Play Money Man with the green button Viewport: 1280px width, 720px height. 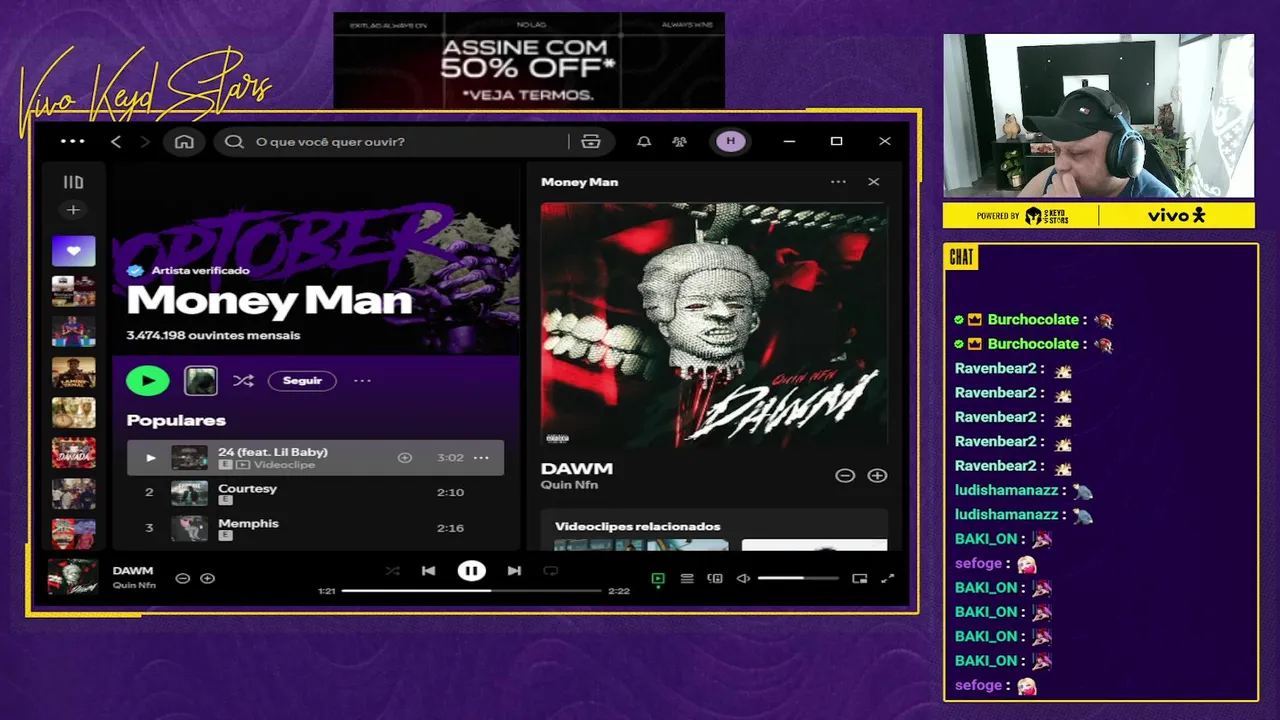pos(148,380)
